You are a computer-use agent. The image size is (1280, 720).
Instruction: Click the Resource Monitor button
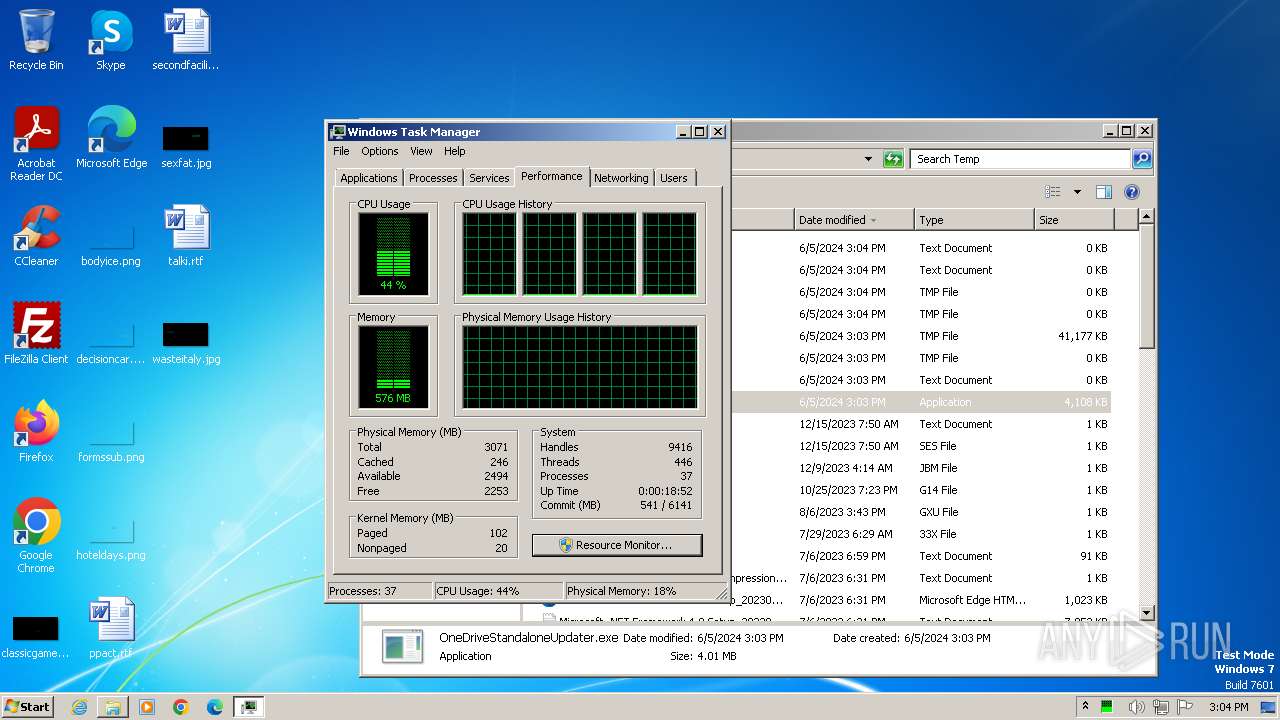click(x=617, y=545)
